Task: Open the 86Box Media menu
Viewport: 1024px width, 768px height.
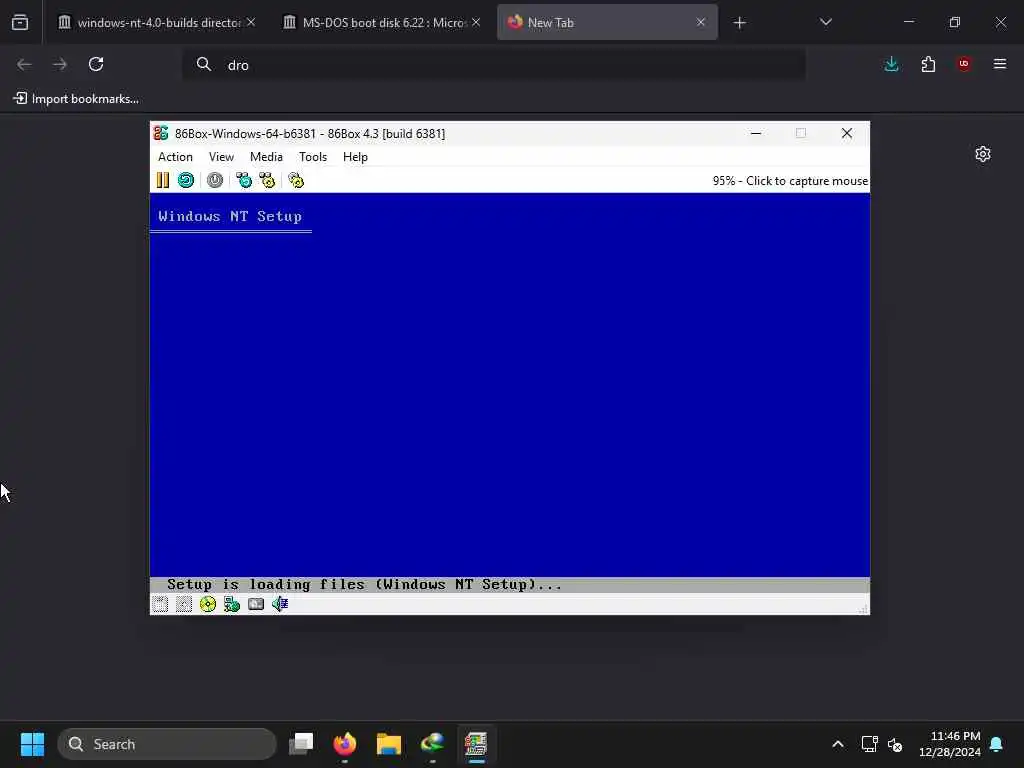Action: click(x=266, y=157)
